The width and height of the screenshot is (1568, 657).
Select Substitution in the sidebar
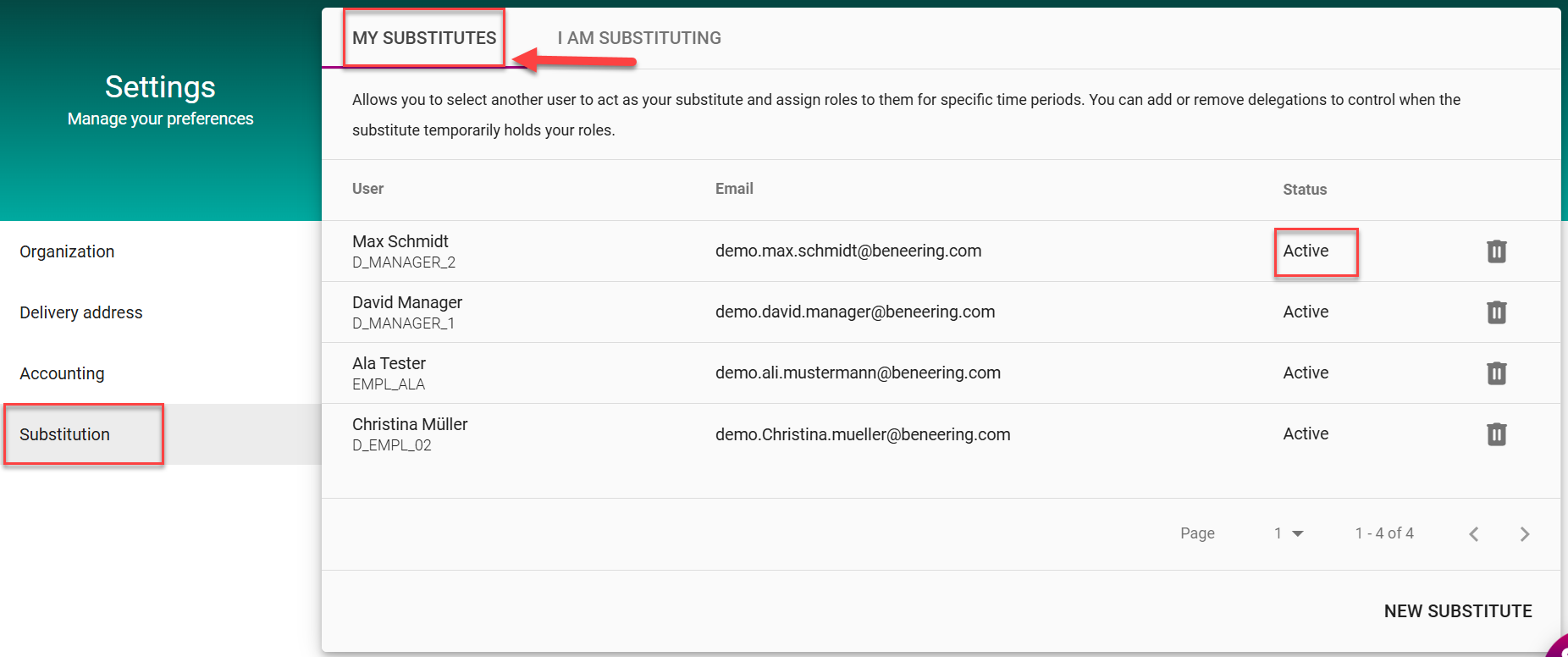pyautogui.click(x=65, y=434)
